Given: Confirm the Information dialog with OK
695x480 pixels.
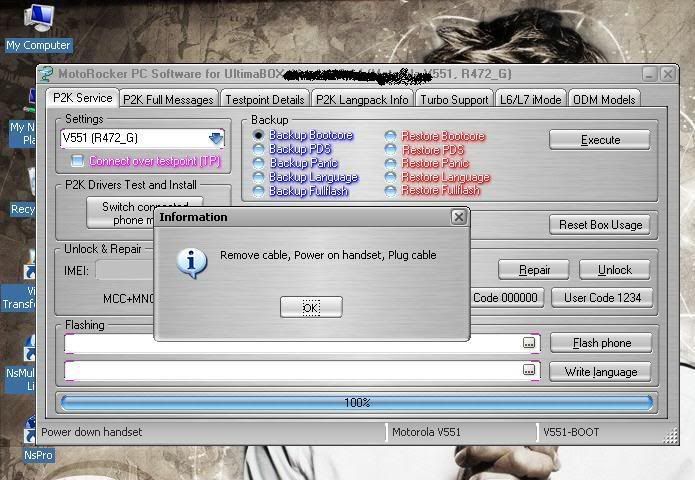Looking at the screenshot, I should tap(311, 307).
